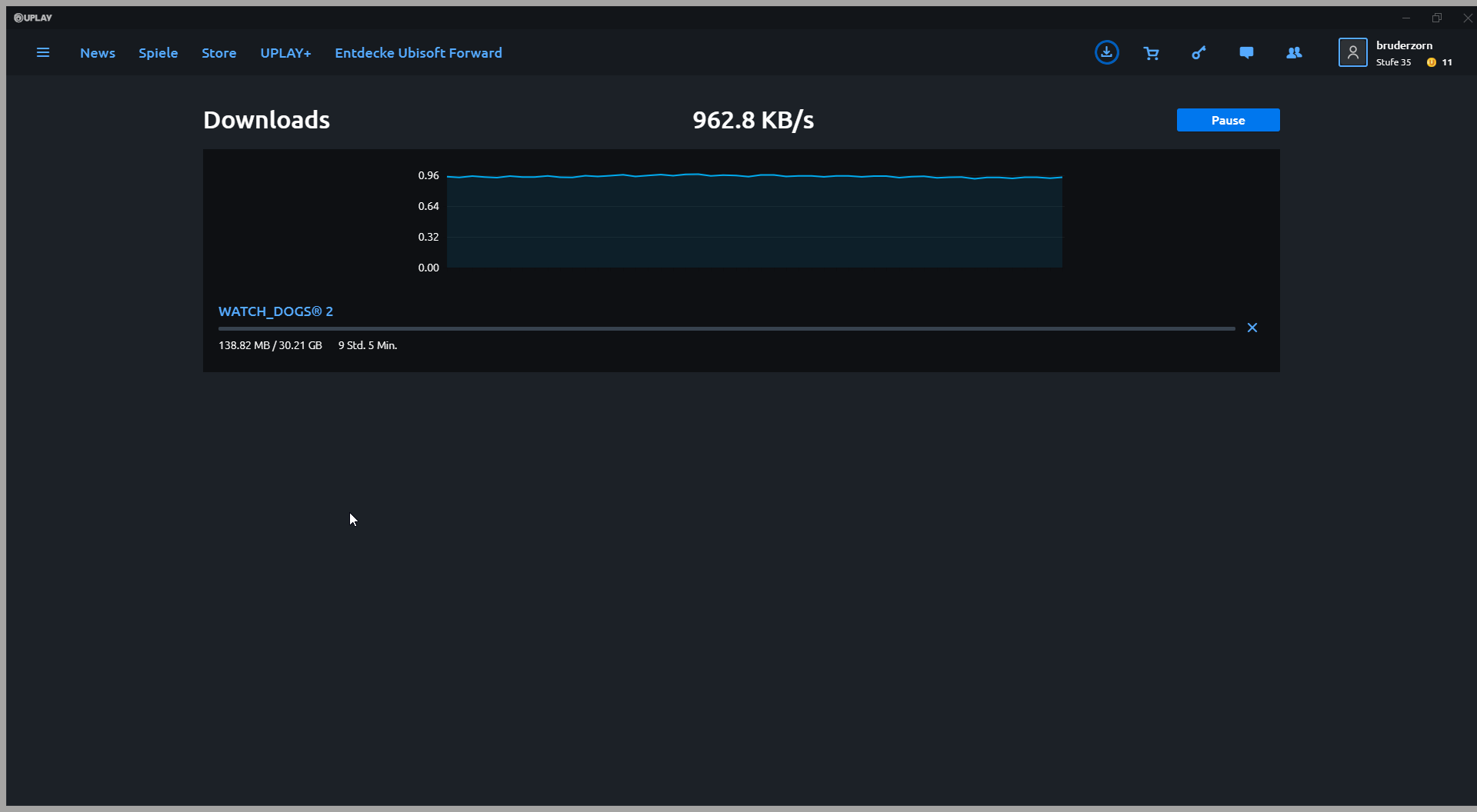Cancel the WATCH_DOGS 2 download
The height and width of the screenshot is (812, 1477).
[x=1252, y=328]
